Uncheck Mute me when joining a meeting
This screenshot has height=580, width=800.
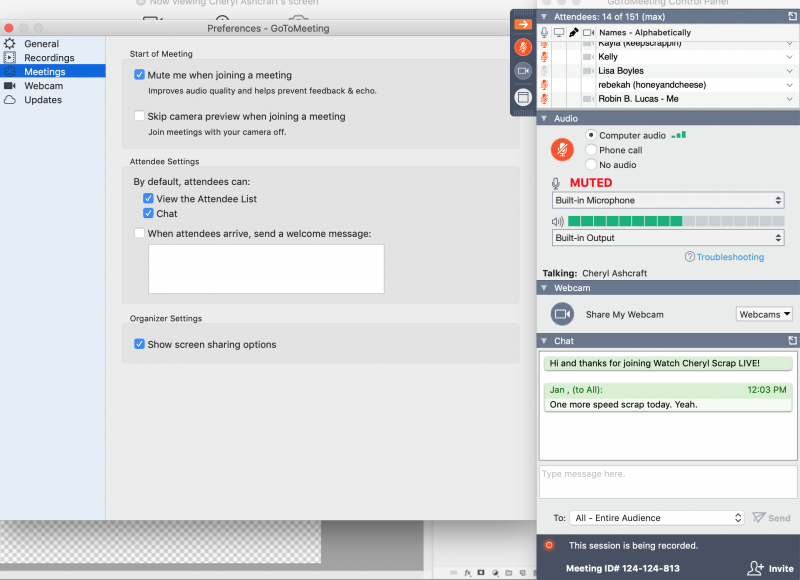pos(139,74)
